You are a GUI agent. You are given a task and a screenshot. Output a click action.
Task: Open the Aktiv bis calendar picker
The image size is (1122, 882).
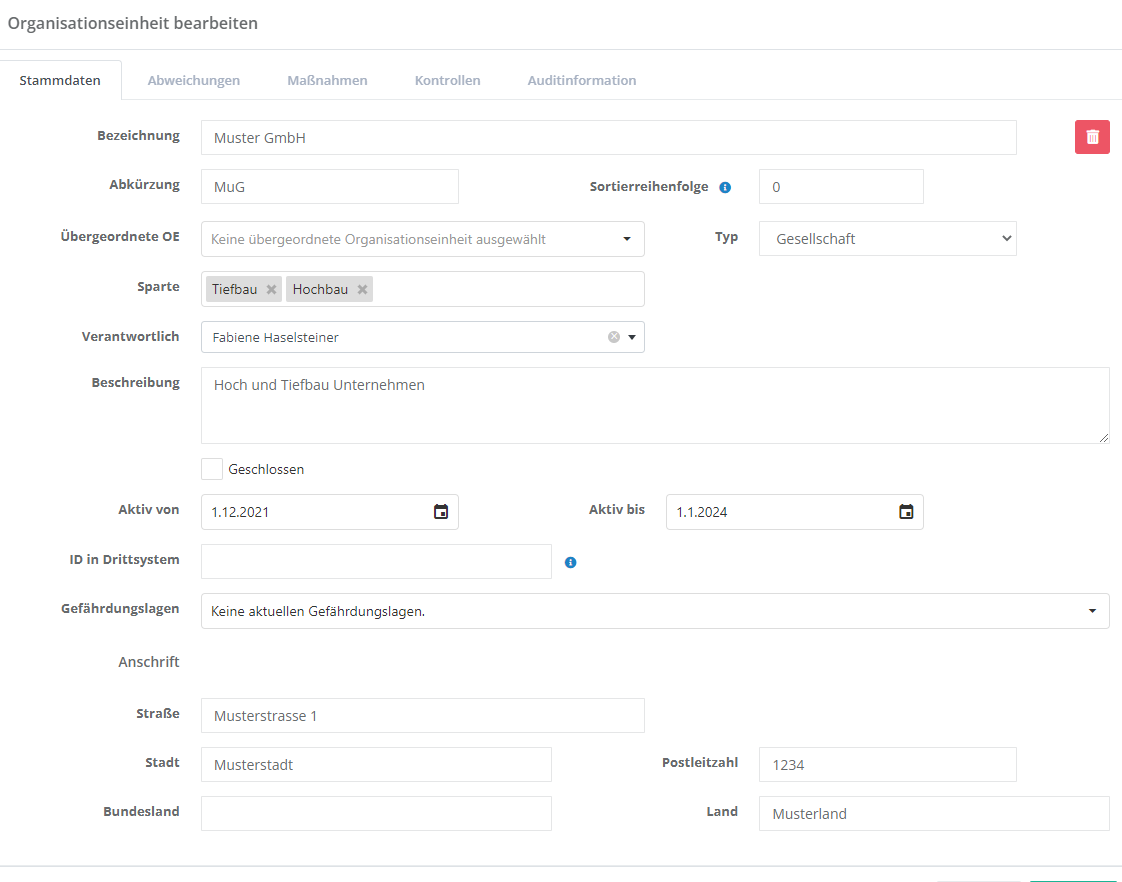(x=905, y=512)
